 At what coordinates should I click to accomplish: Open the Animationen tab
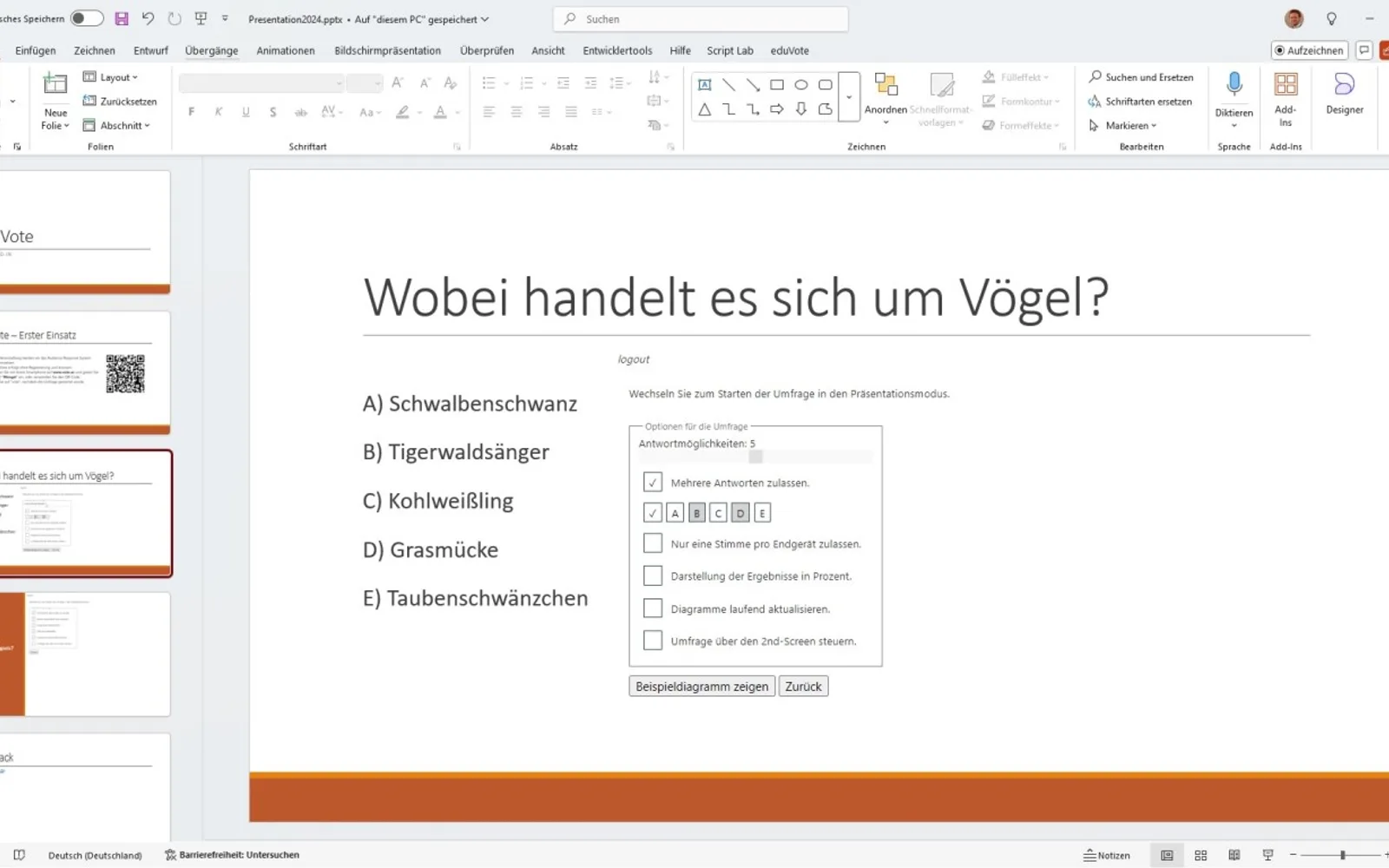pyautogui.click(x=286, y=50)
